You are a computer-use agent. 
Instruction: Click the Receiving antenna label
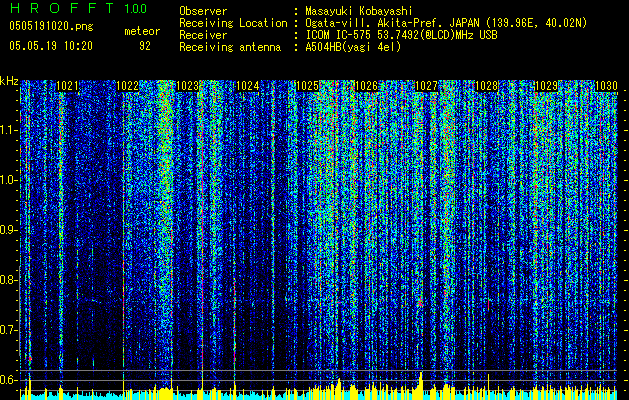pyautogui.click(x=230, y=47)
